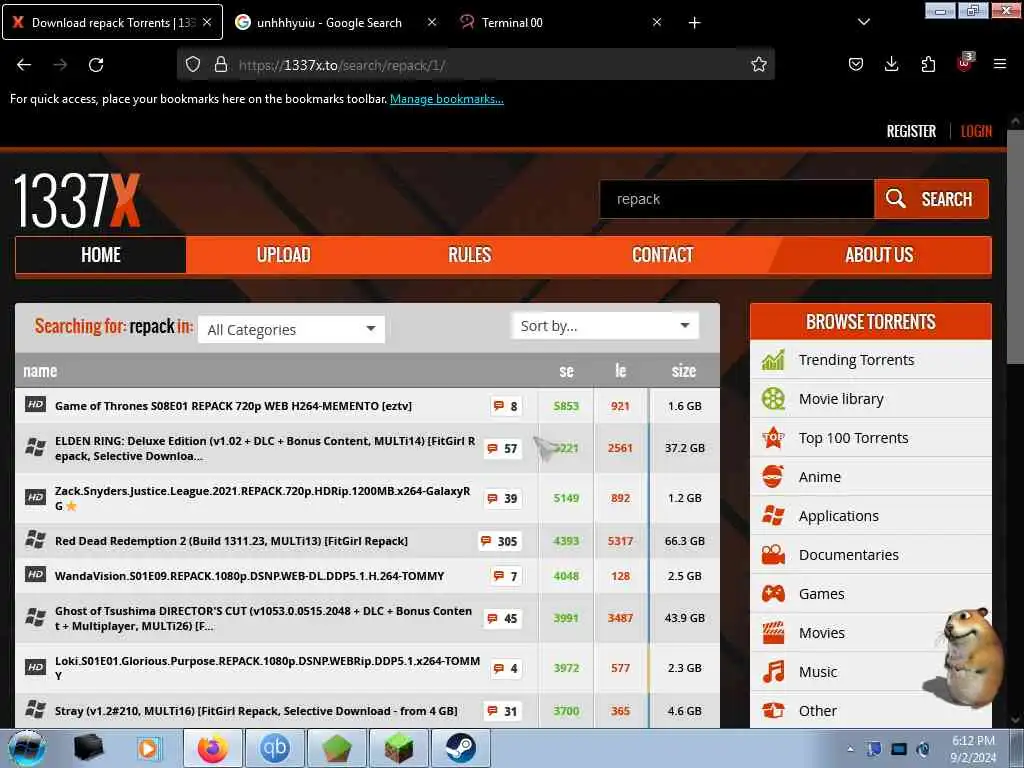Click the 'se' seeders column header
The height and width of the screenshot is (768, 1024).
tap(566, 371)
